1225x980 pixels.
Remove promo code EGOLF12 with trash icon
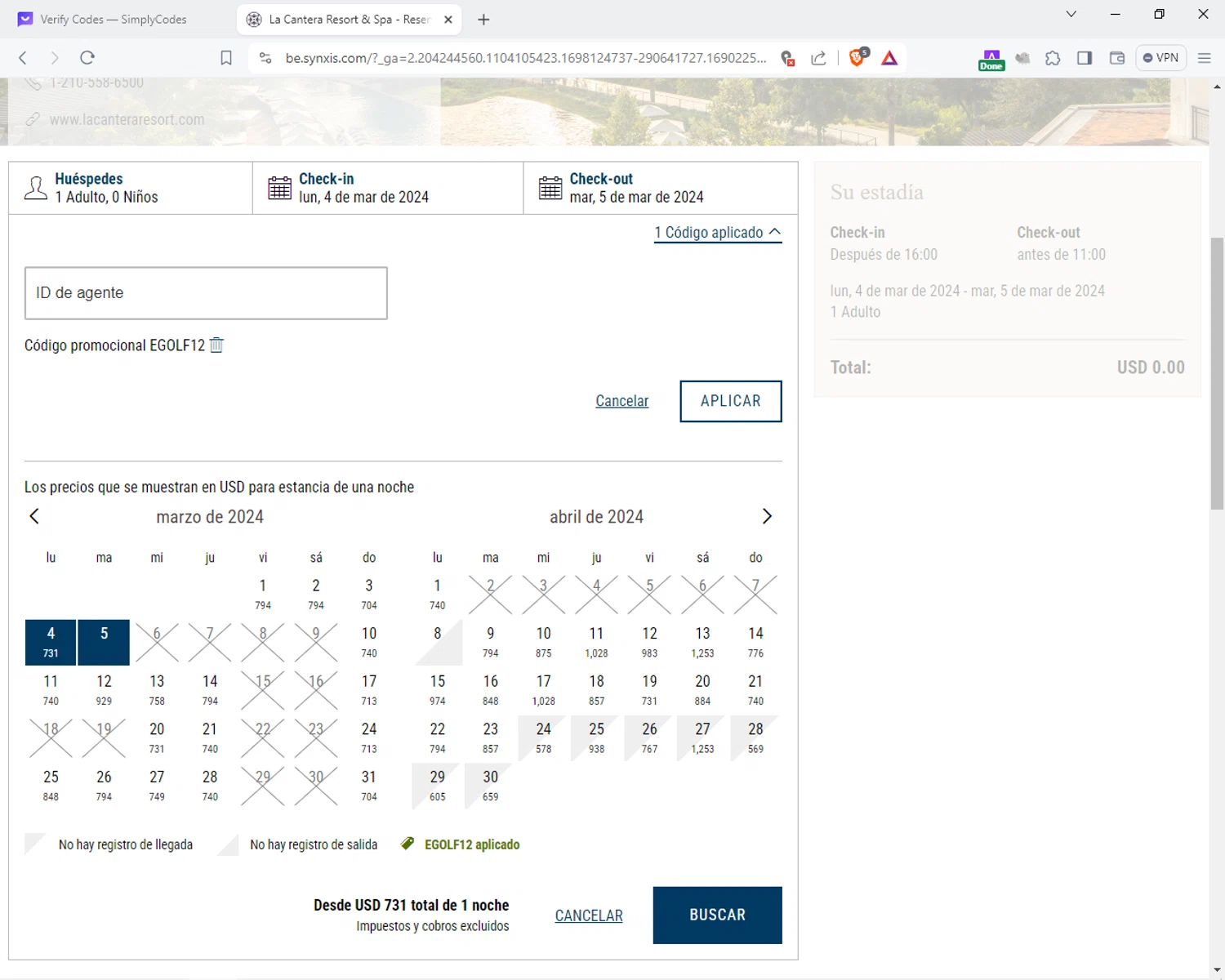click(216, 345)
